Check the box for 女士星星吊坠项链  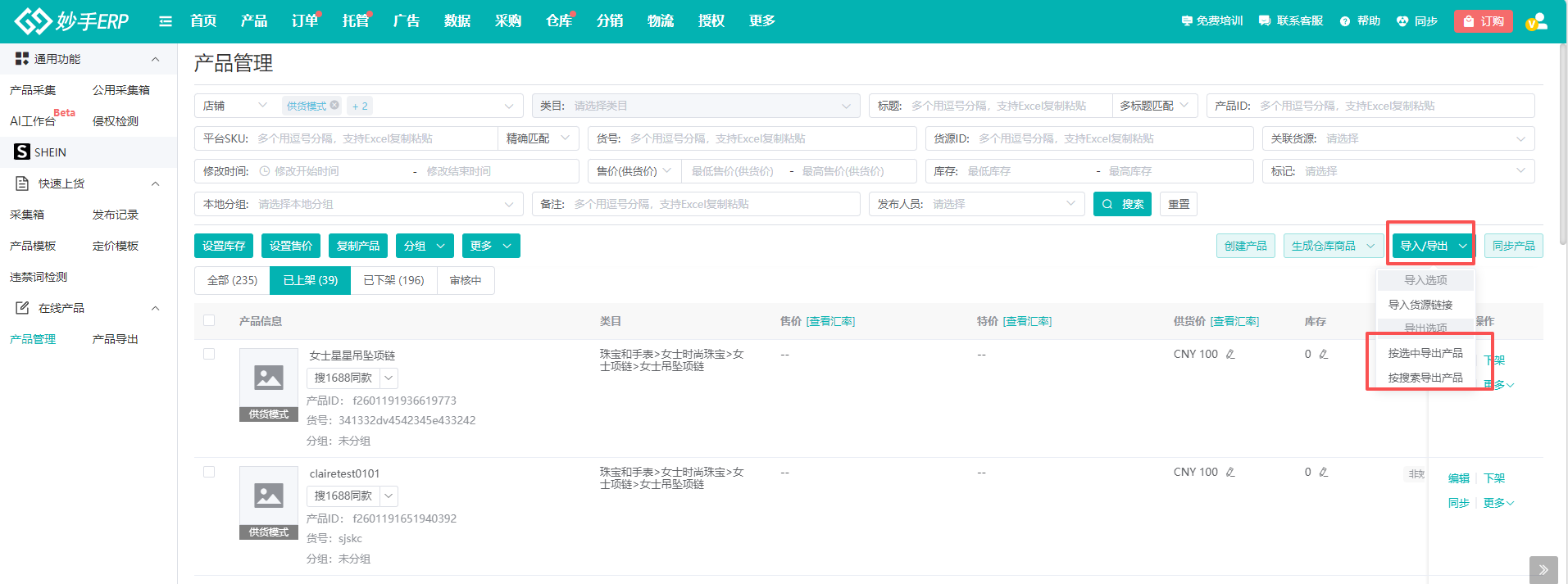pyautogui.click(x=209, y=355)
